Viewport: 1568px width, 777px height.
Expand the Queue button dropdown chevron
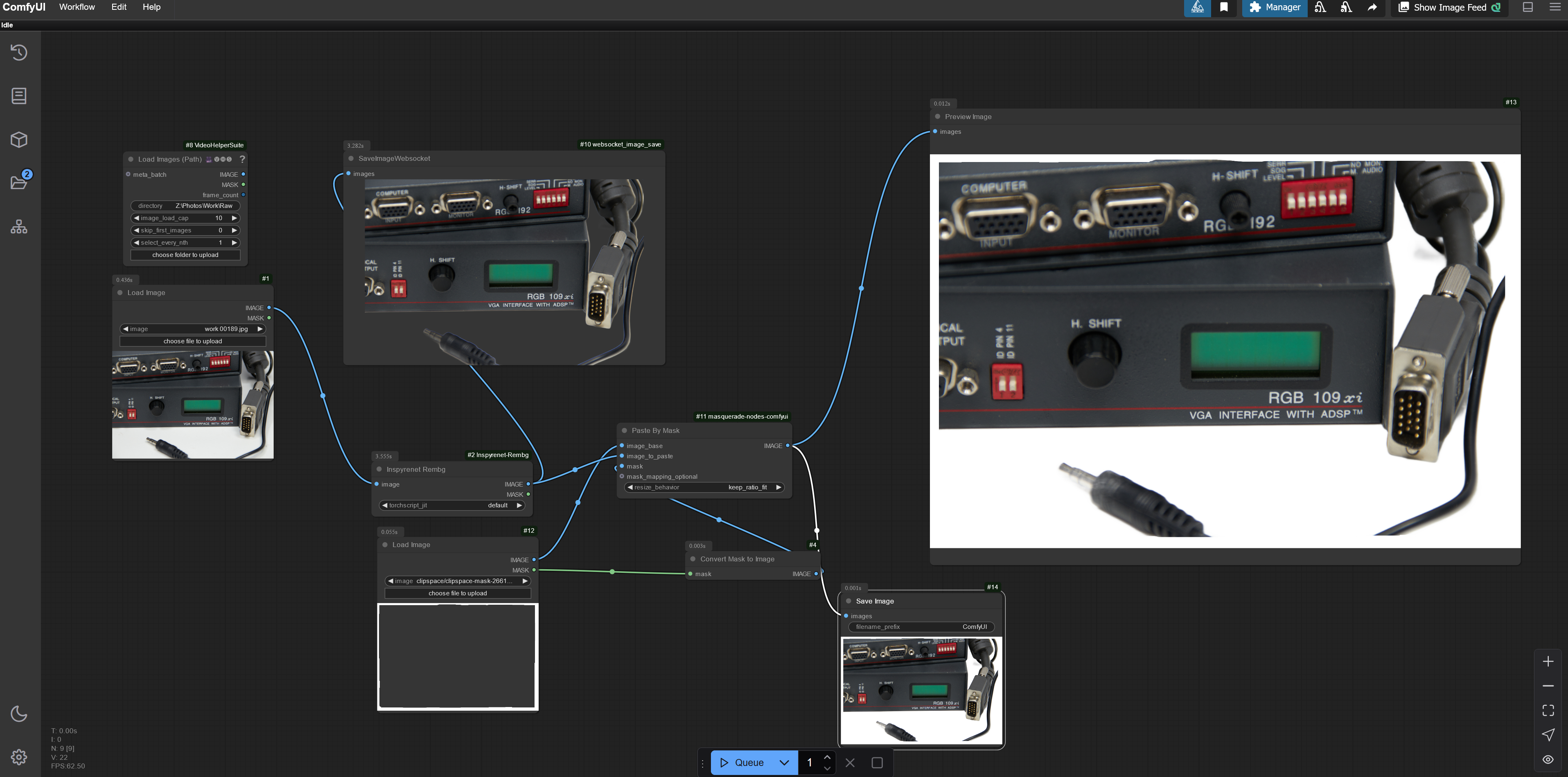click(x=784, y=762)
